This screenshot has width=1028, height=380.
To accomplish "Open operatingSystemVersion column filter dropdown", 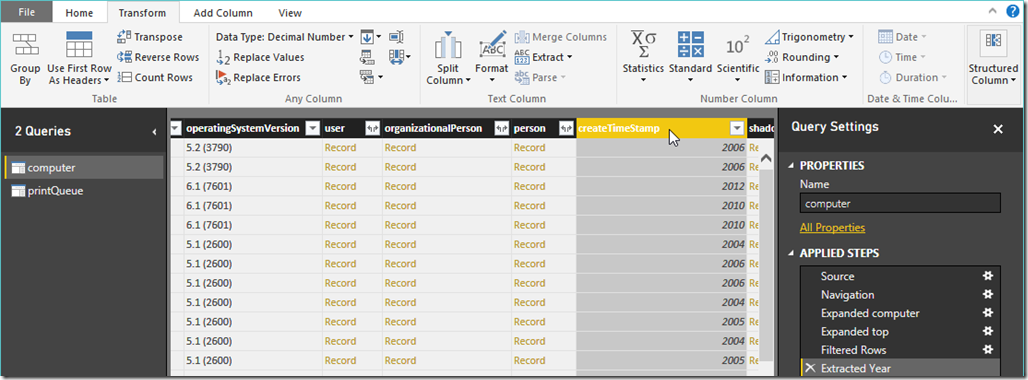I will pos(313,128).
